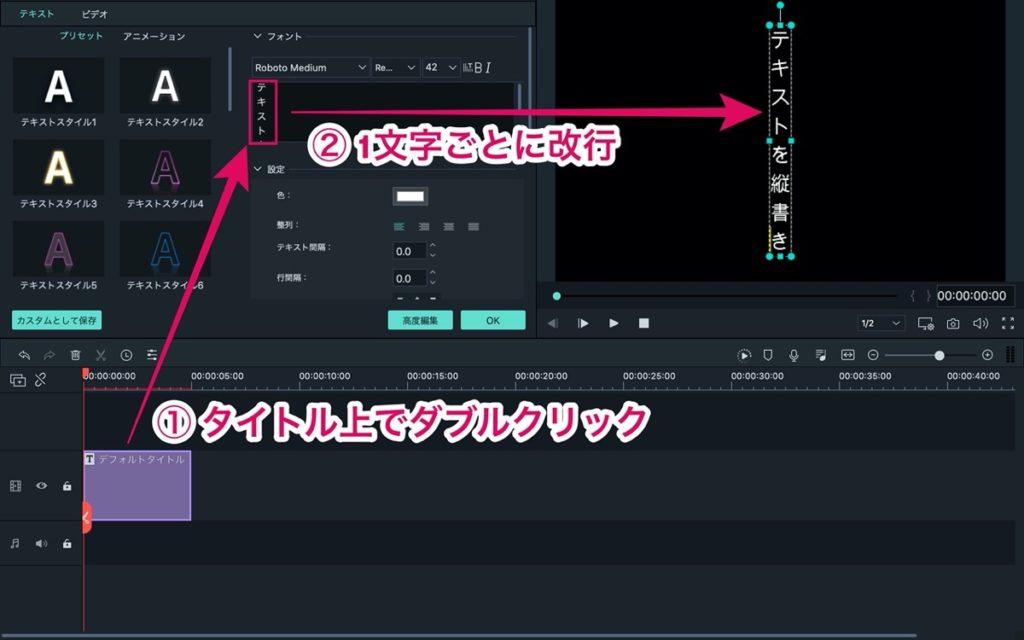Screen dimensions: 1024x640
Task: Click the text spacing icon beside font size
Action: click(468, 67)
